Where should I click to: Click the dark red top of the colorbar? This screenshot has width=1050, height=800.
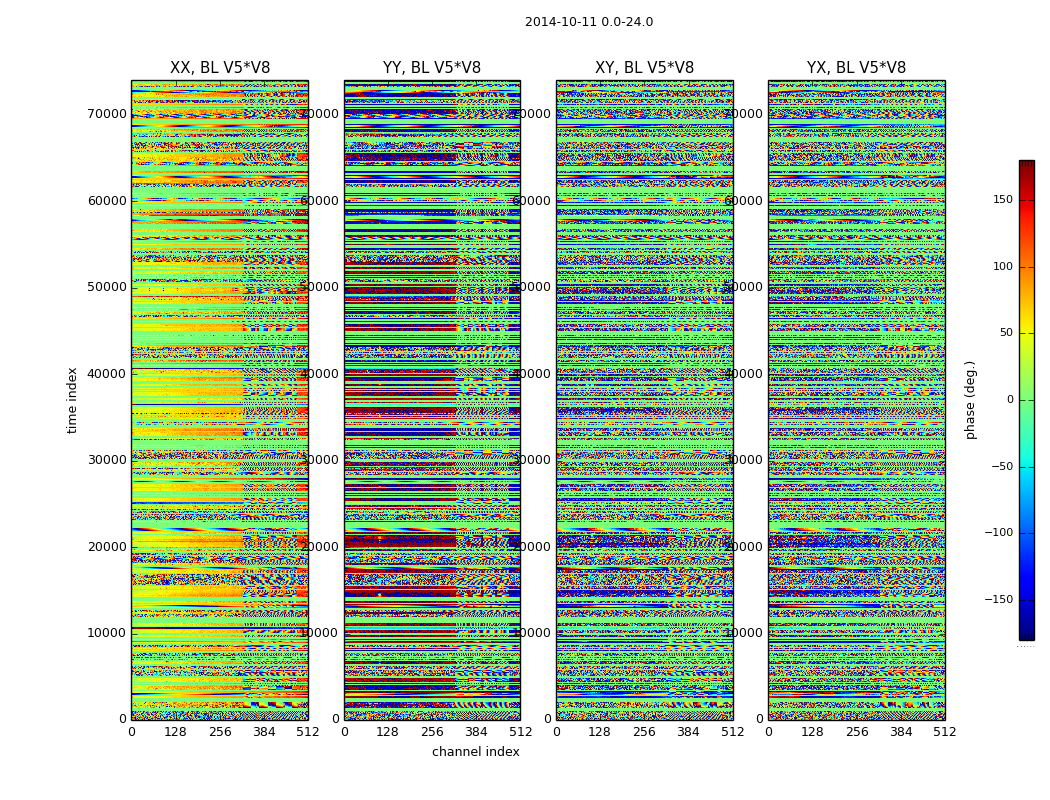pyautogui.click(x=1026, y=166)
